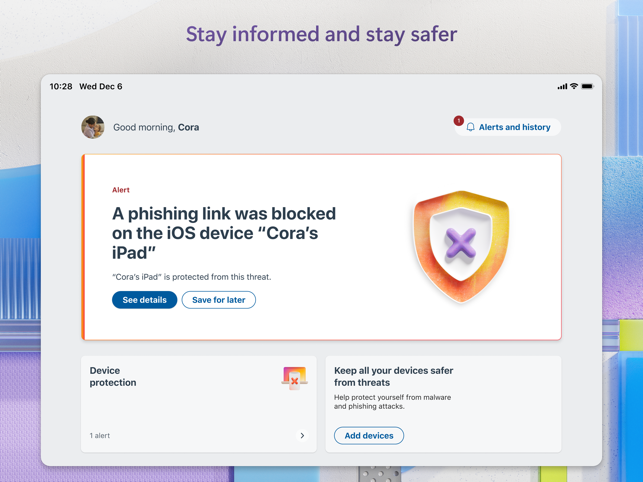Click the battery indicator icon

point(587,86)
